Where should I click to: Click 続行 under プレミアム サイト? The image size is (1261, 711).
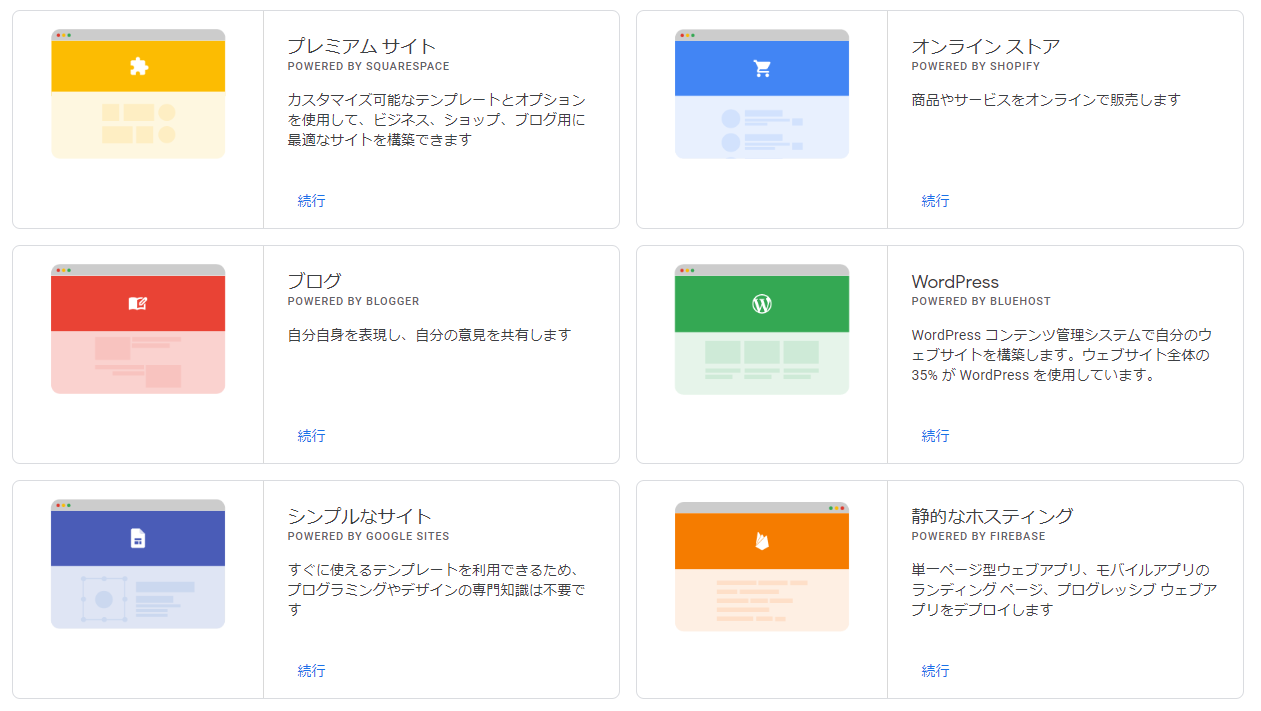311,201
